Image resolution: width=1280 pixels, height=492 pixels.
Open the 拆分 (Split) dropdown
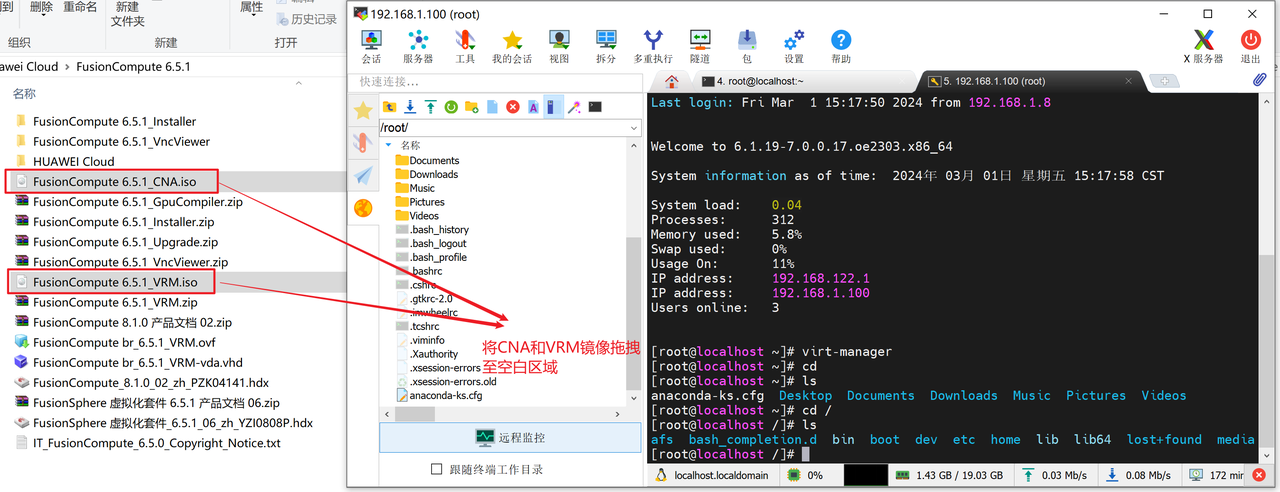tap(606, 46)
